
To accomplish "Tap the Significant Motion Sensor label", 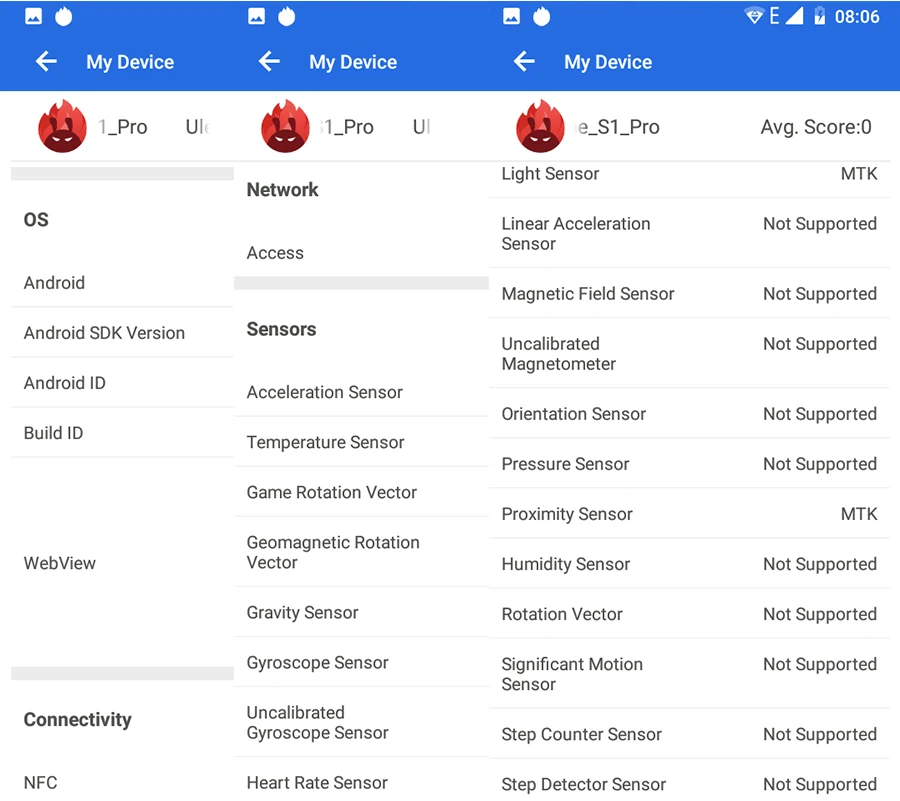I will click(572, 674).
